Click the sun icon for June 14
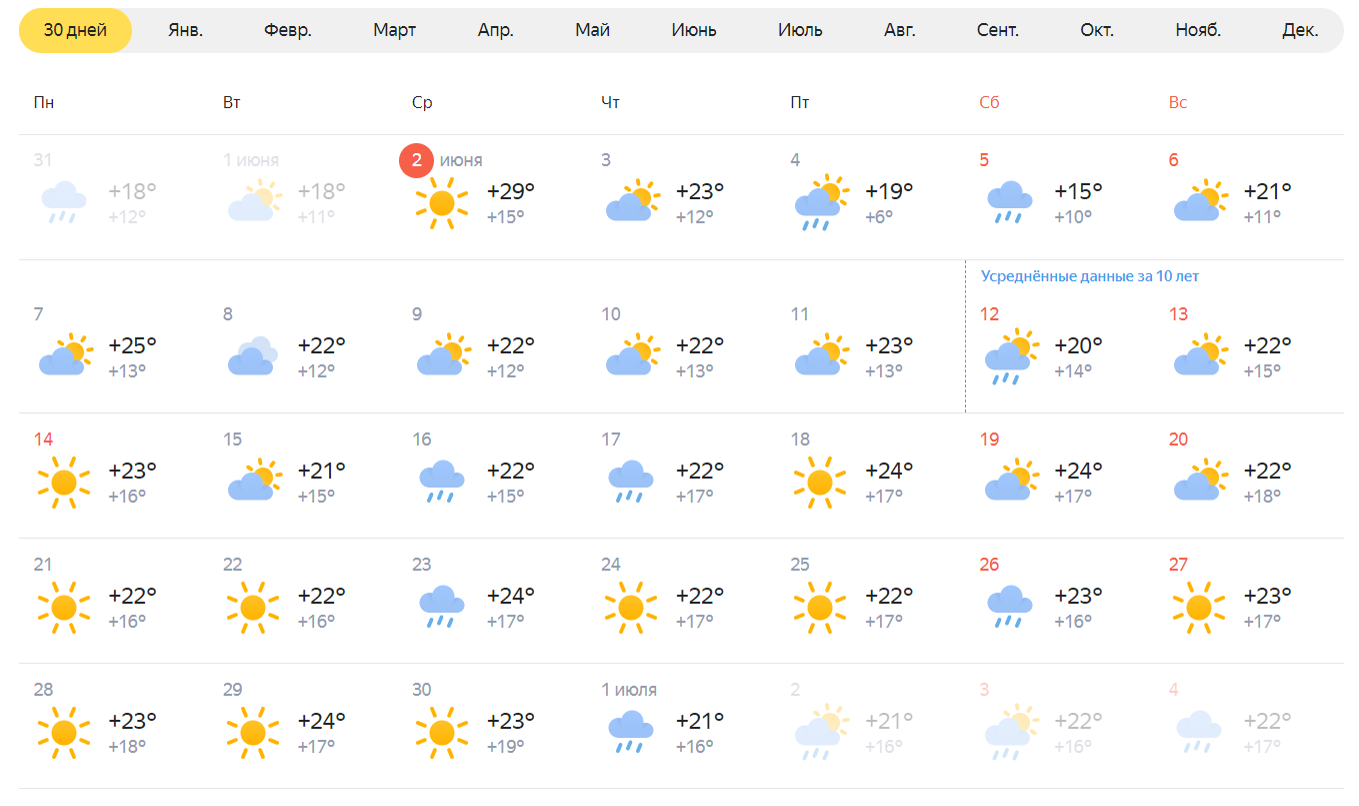The image size is (1359, 806). pos(63,482)
